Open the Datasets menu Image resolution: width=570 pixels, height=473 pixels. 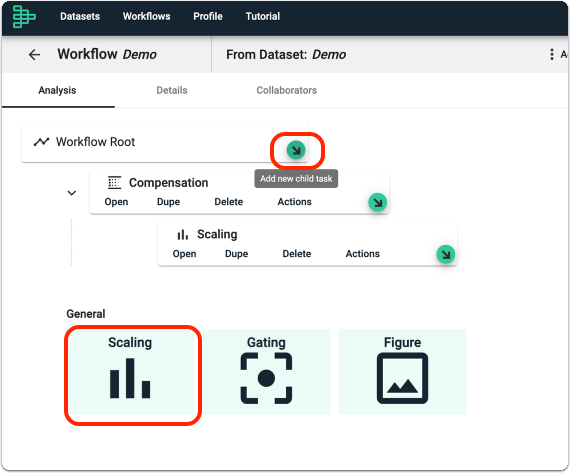80,16
